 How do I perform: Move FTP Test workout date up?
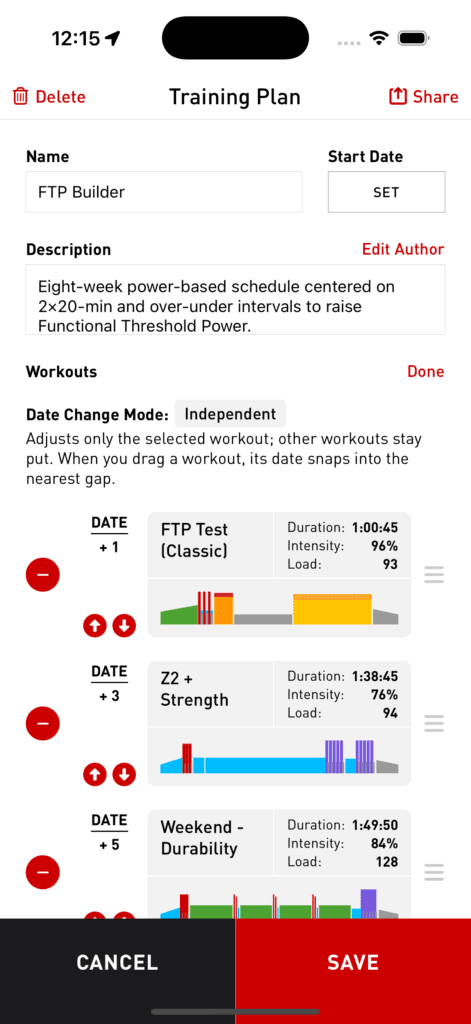[x=95, y=626]
